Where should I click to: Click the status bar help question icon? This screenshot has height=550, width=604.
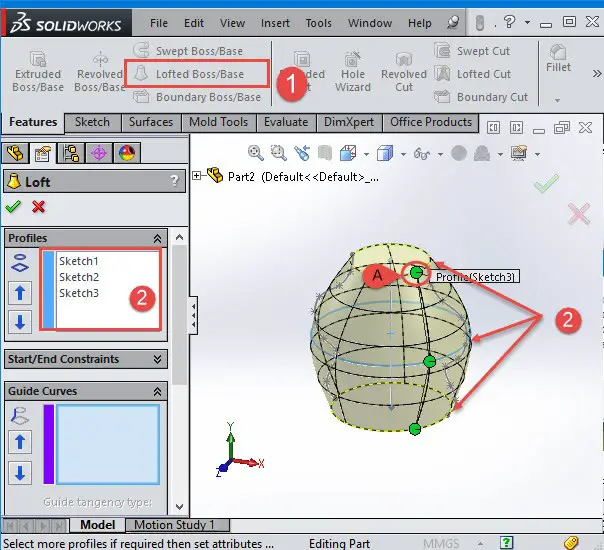click(x=506, y=543)
